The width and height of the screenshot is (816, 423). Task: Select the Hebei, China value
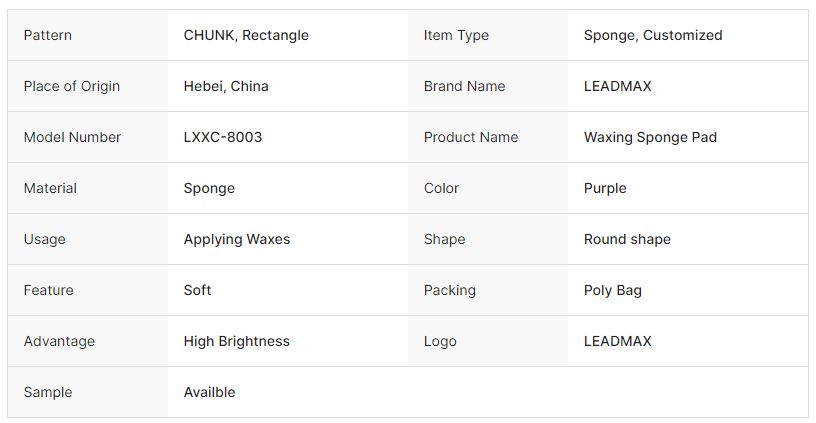(x=226, y=86)
